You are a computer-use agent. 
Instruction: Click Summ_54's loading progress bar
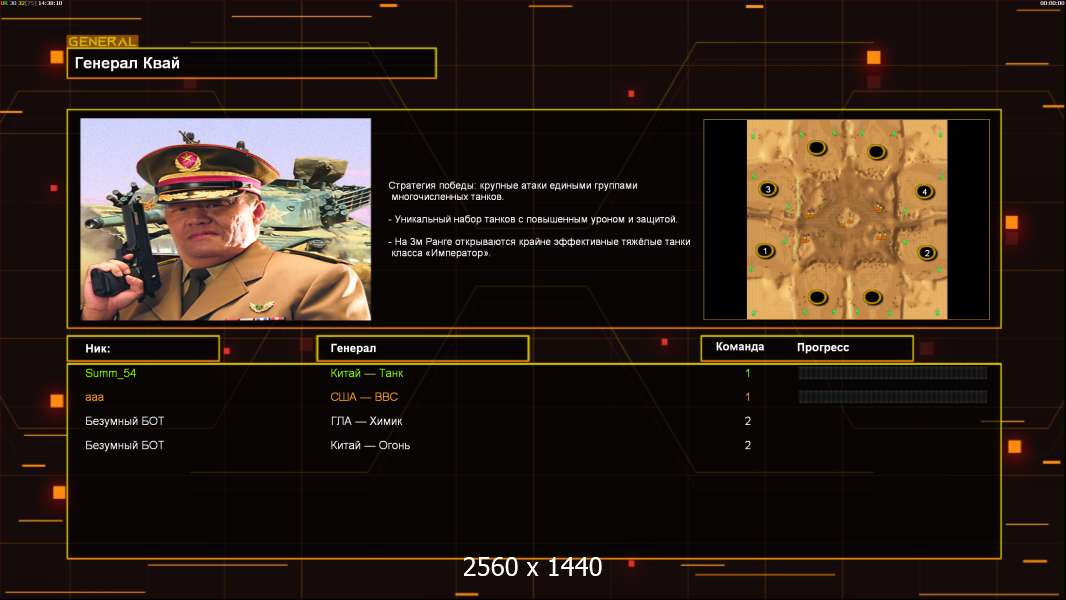pyautogui.click(x=892, y=373)
